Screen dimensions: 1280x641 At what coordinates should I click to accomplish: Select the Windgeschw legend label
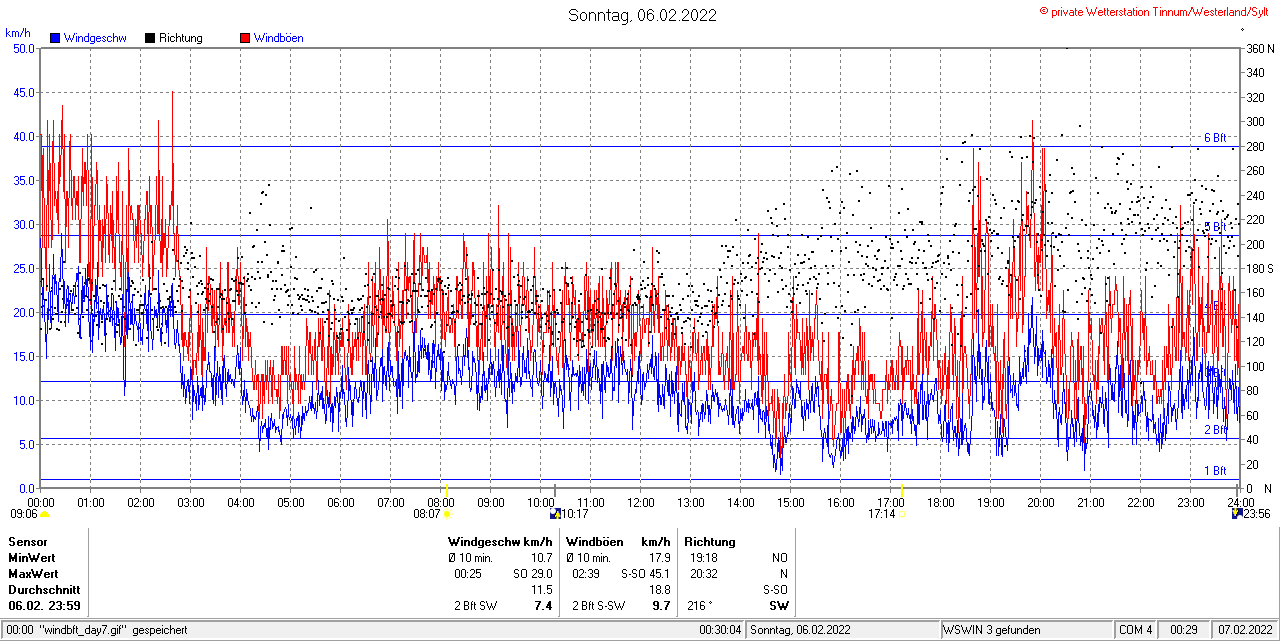(95, 38)
